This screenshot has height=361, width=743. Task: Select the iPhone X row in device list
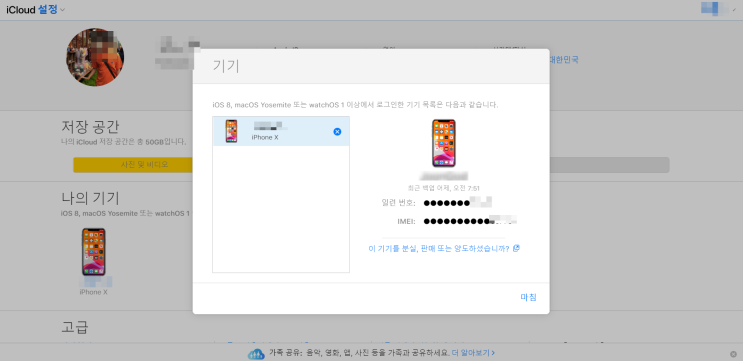[x=281, y=131]
